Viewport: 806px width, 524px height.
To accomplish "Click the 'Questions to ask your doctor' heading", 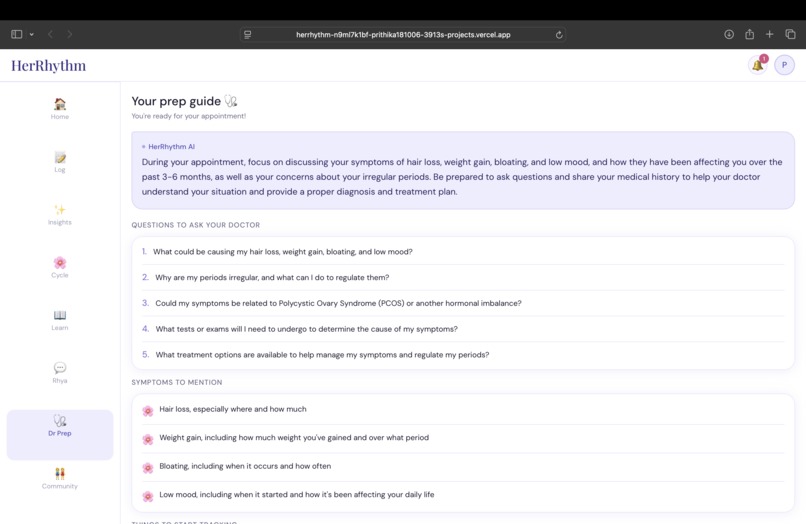I will tap(195, 225).
